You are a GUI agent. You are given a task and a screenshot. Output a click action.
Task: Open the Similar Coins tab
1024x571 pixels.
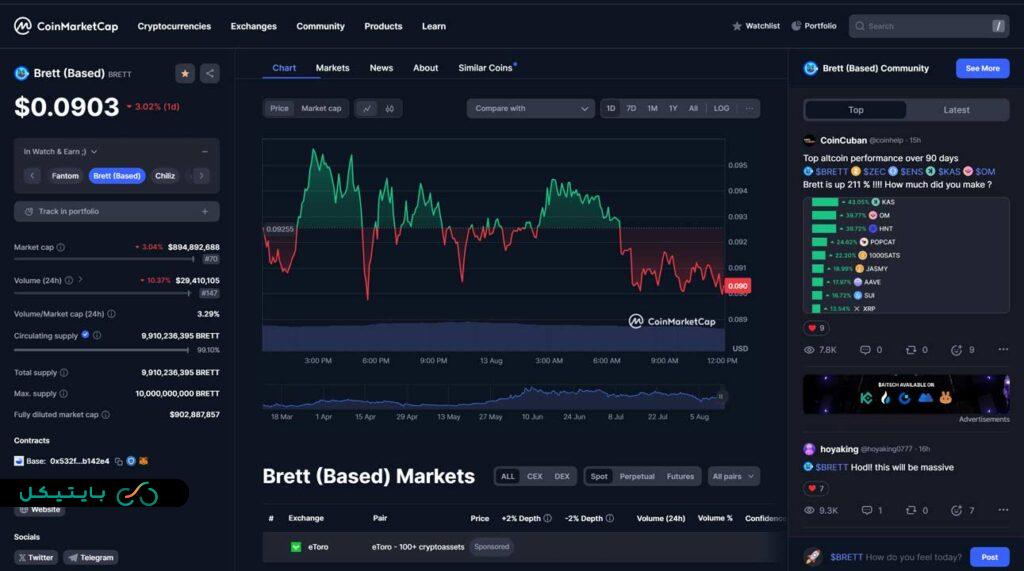point(486,68)
